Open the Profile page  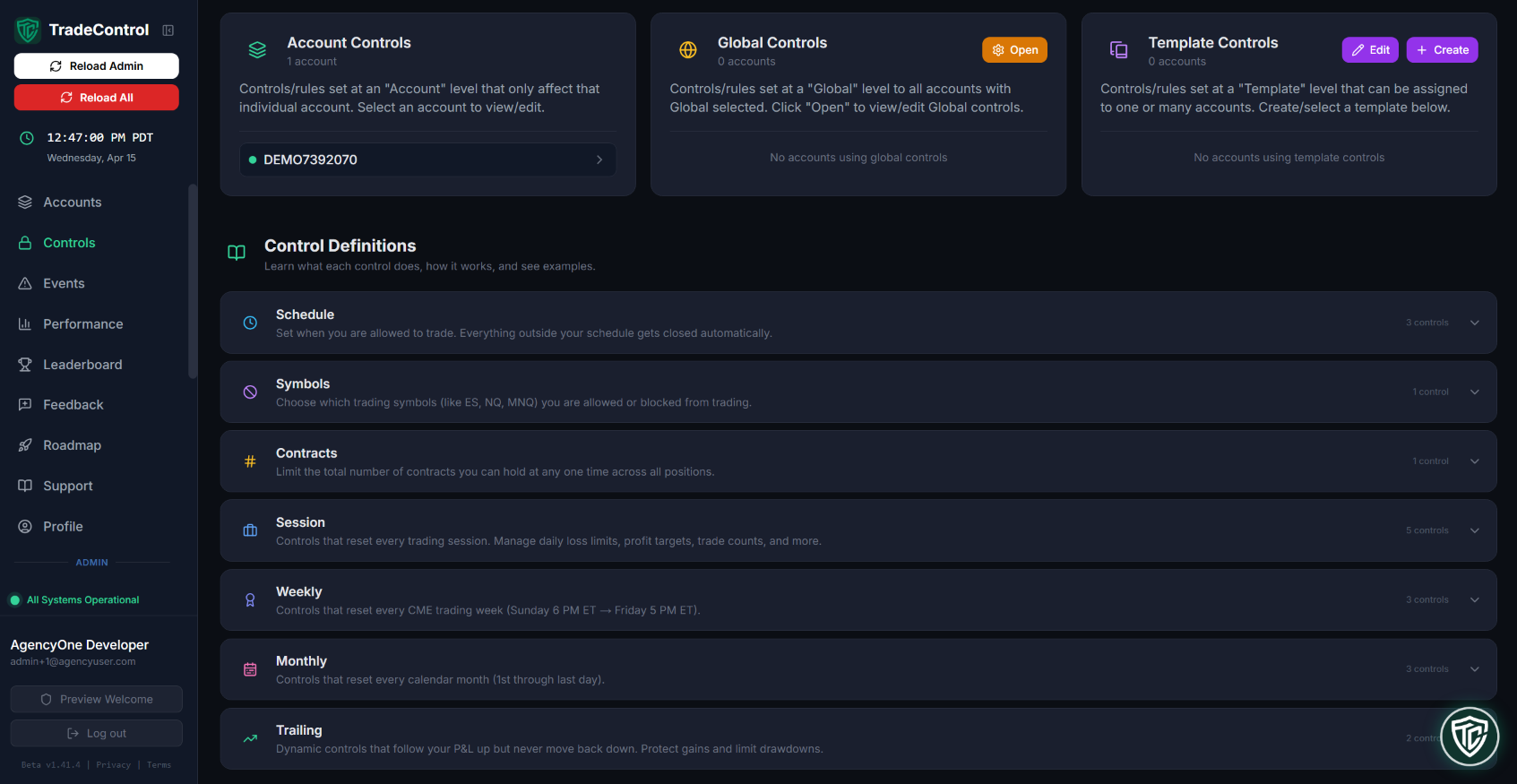coord(94,527)
